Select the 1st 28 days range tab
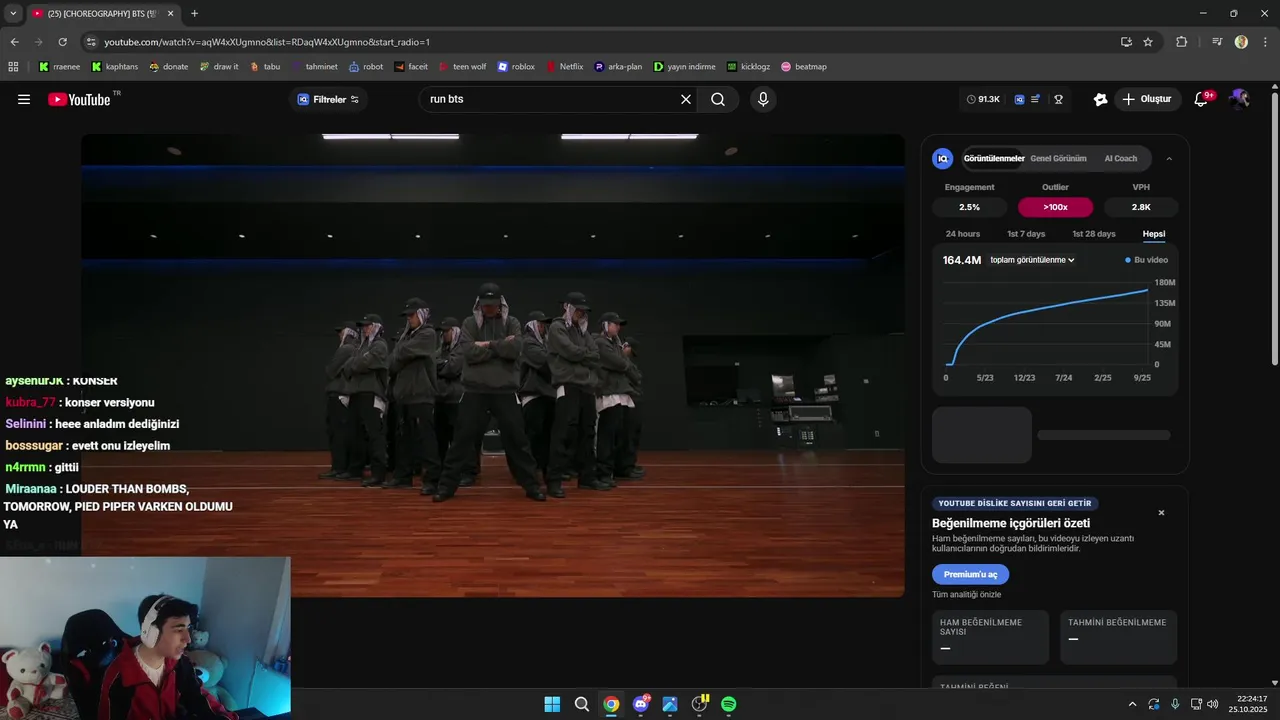This screenshot has width=1280, height=720. [1094, 234]
